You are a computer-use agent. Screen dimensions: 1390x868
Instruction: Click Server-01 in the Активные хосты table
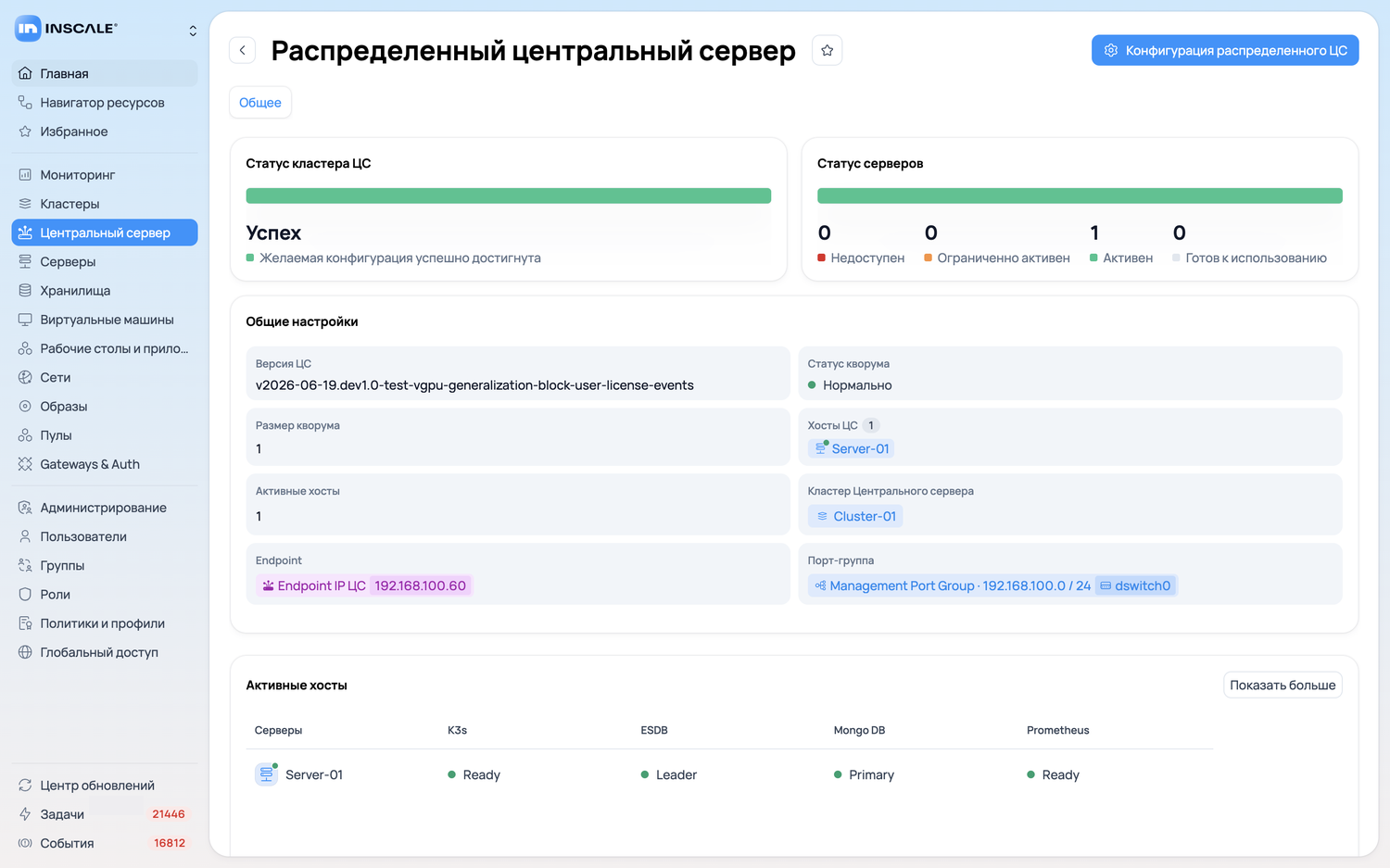click(x=313, y=775)
